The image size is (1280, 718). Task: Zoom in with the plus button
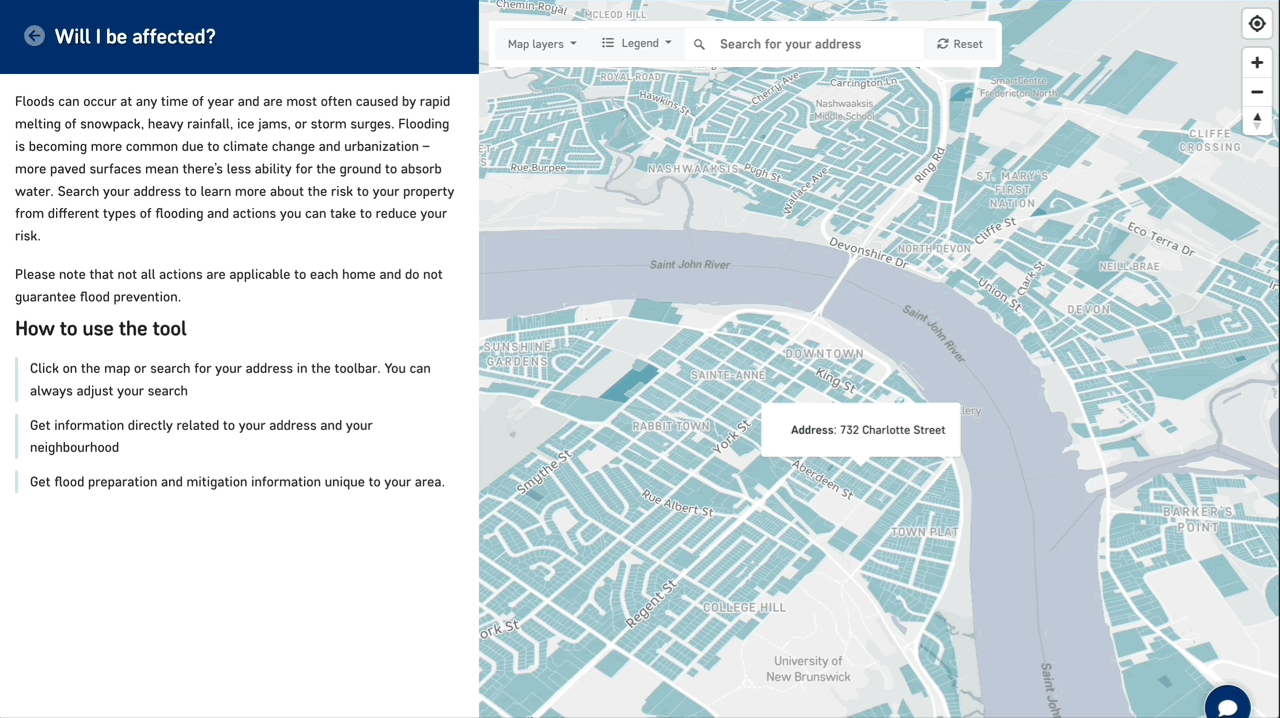1257,62
